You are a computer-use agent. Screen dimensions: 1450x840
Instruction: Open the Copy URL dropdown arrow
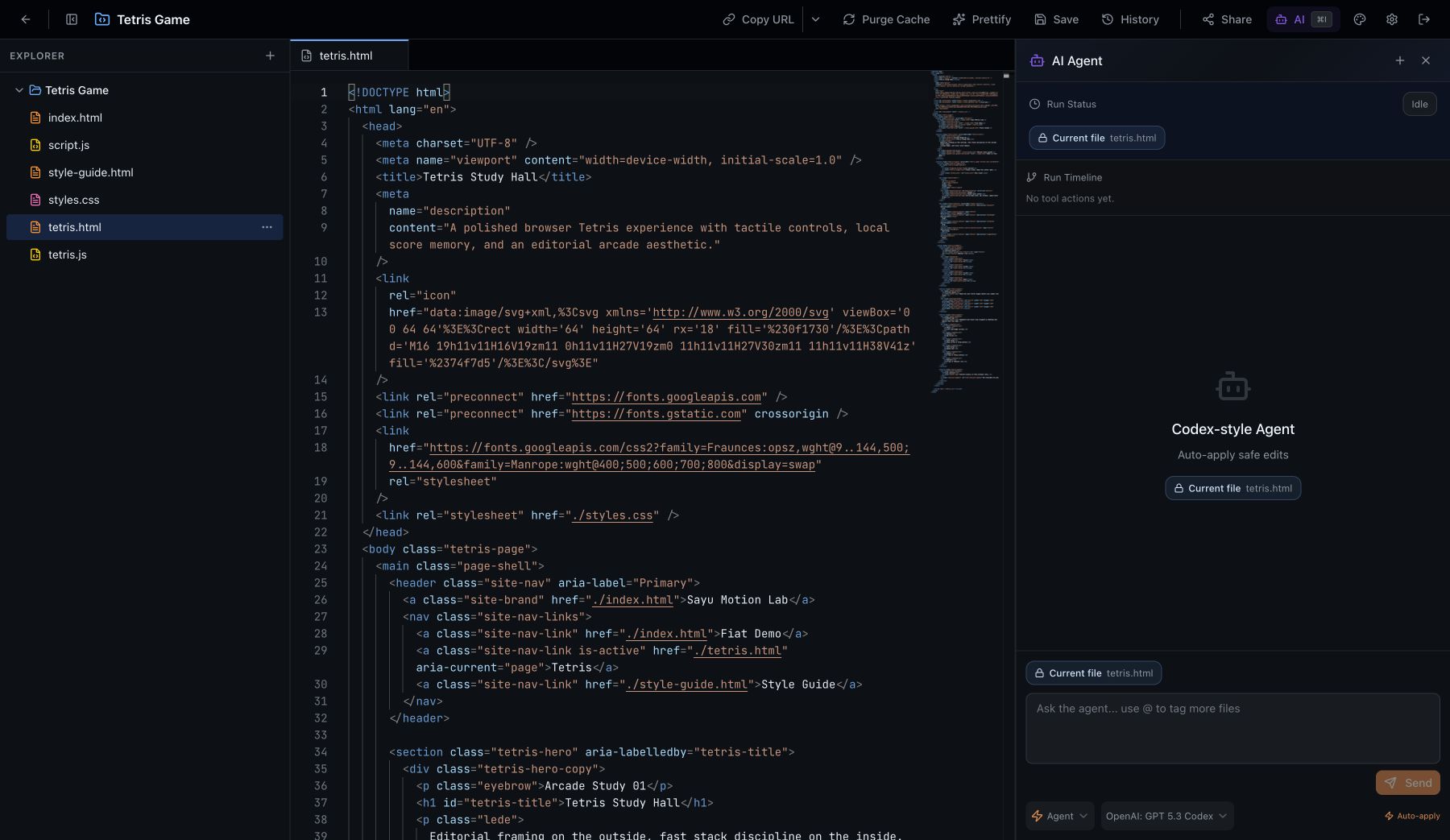(815, 19)
